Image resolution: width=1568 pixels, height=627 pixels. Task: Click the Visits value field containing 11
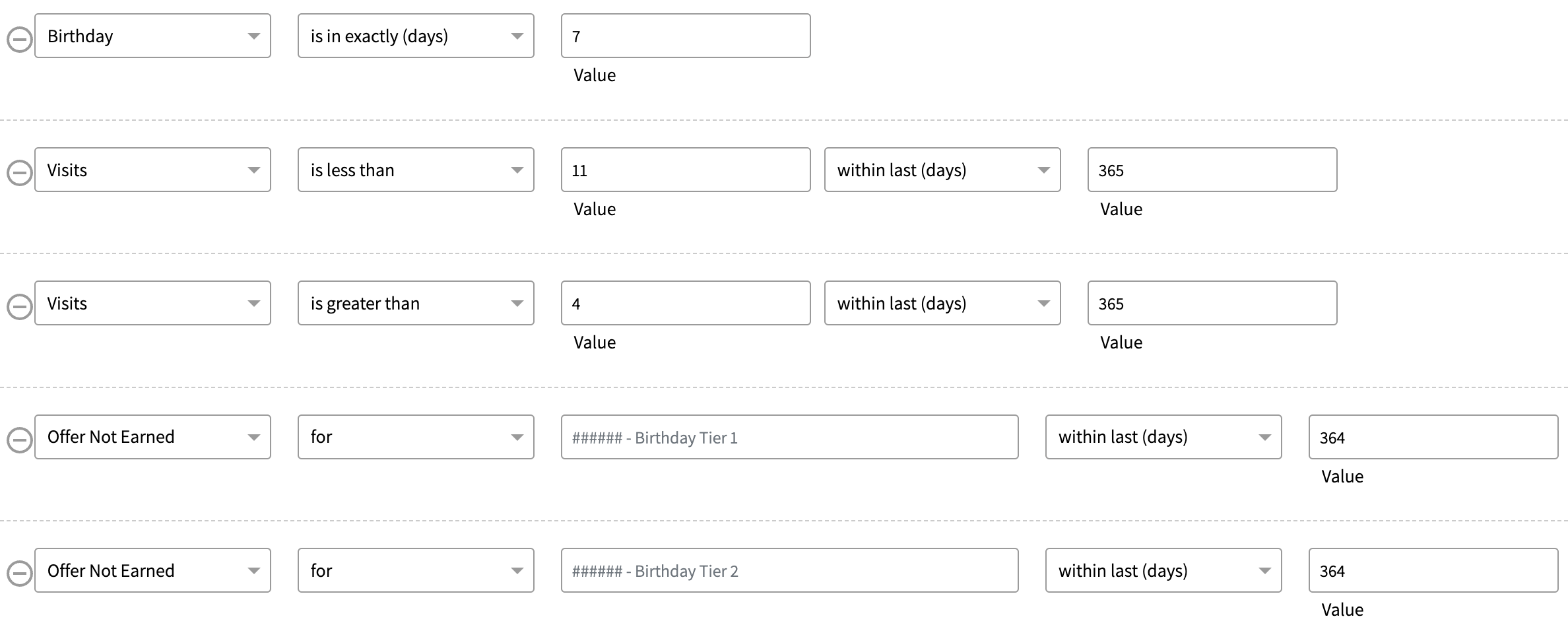click(686, 170)
